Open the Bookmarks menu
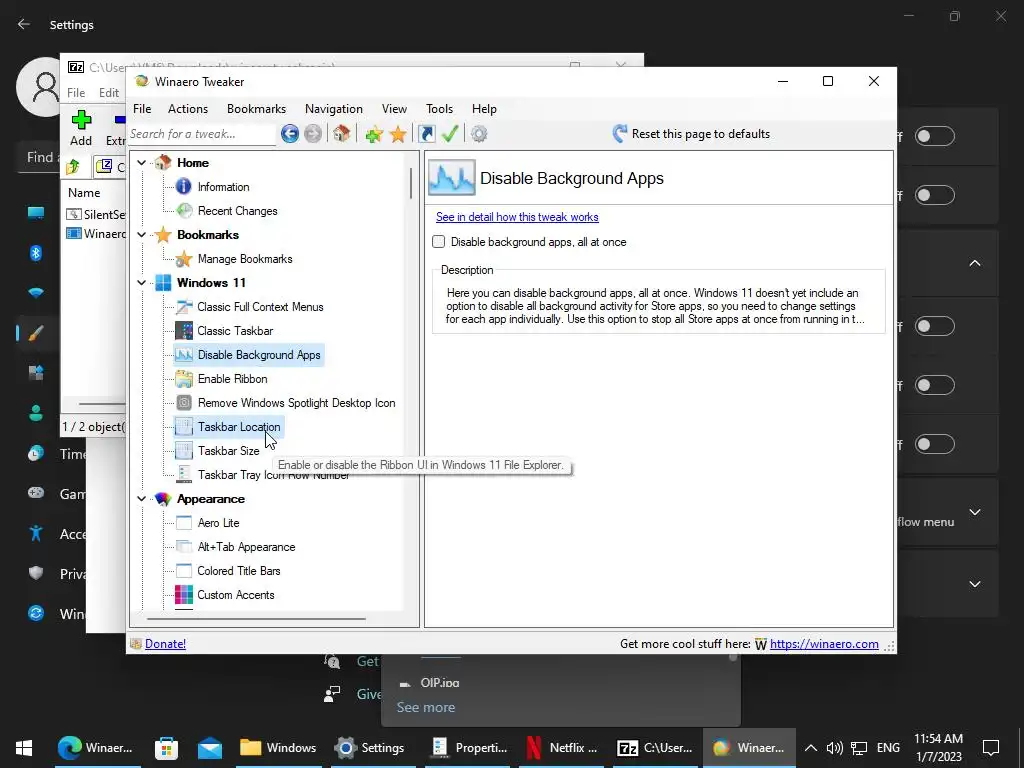Screen dimensions: 1024x768 tap(256, 109)
